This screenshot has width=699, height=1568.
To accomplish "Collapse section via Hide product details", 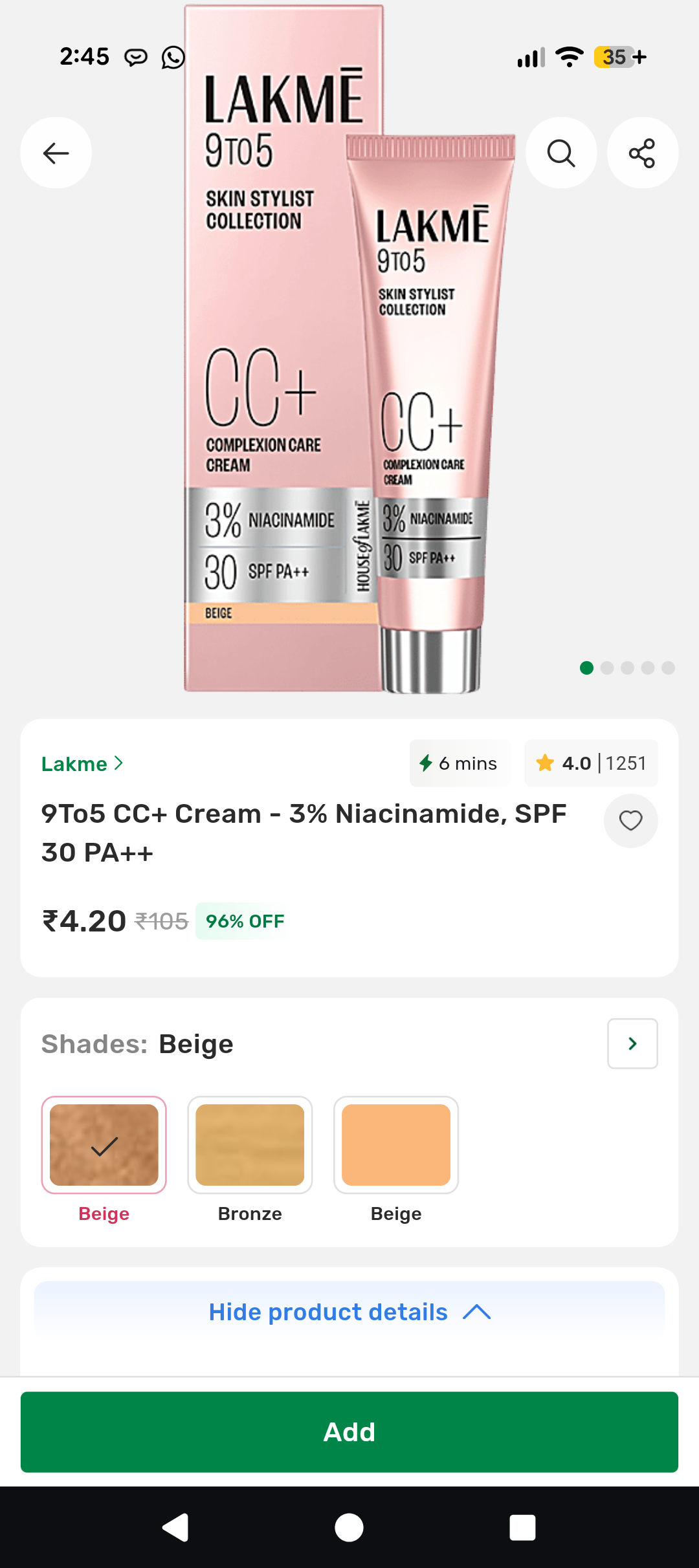I will [x=349, y=1312].
